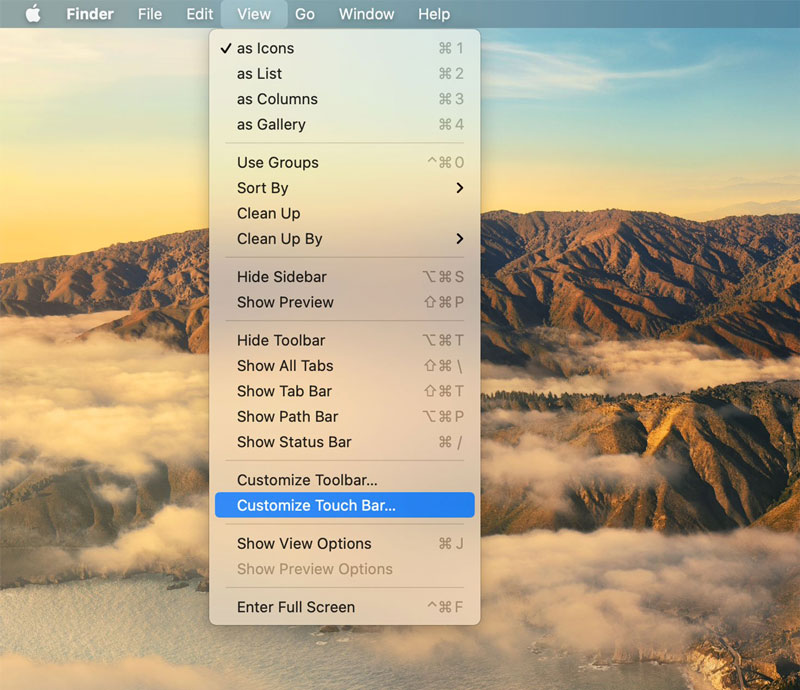Open the Finder menu in menu bar
The image size is (800, 690).
click(x=90, y=14)
